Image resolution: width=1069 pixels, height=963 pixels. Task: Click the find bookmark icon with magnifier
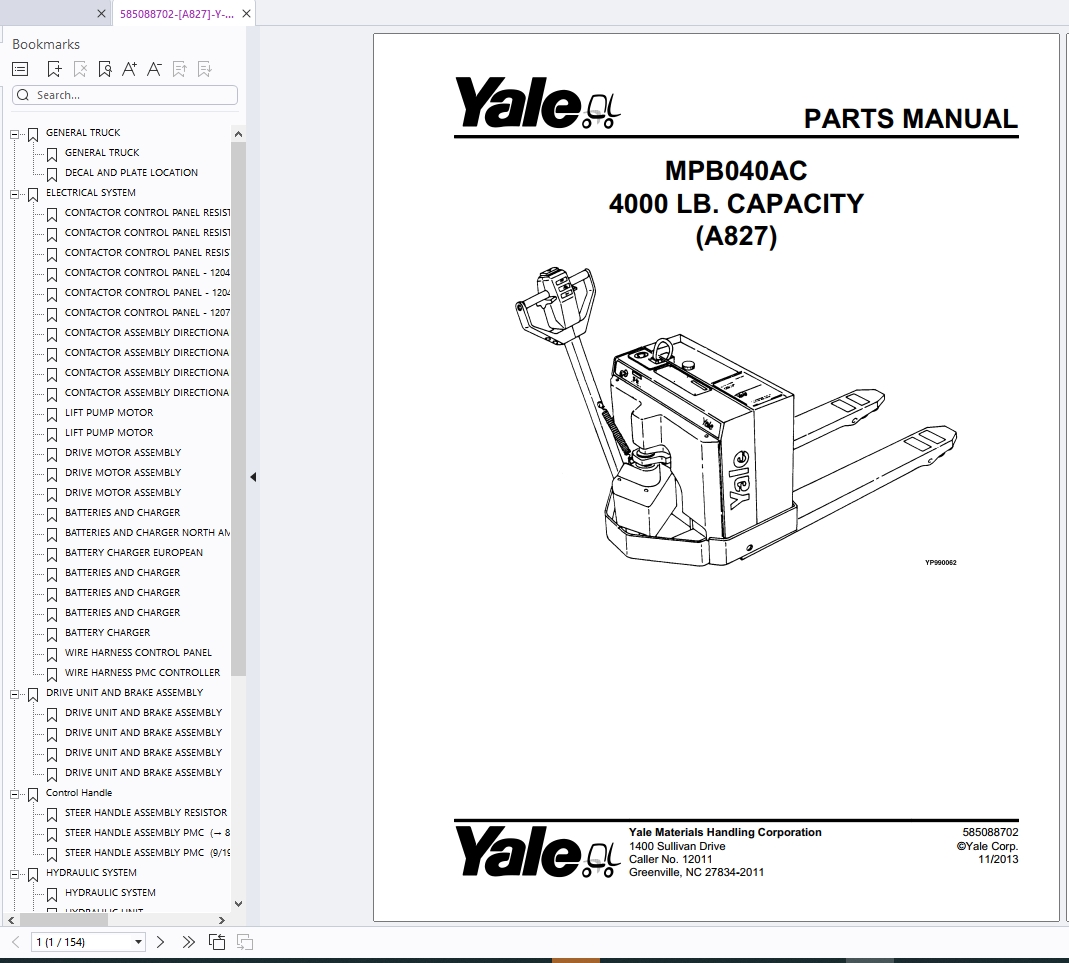(105, 69)
